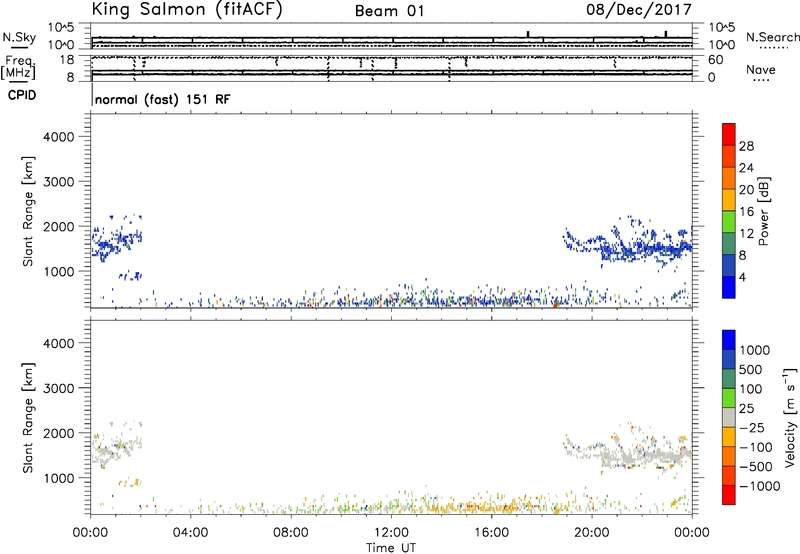Click the '-25' tick on the Velocity scale
The height and width of the screenshot is (554, 800).
tap(751, 427)
